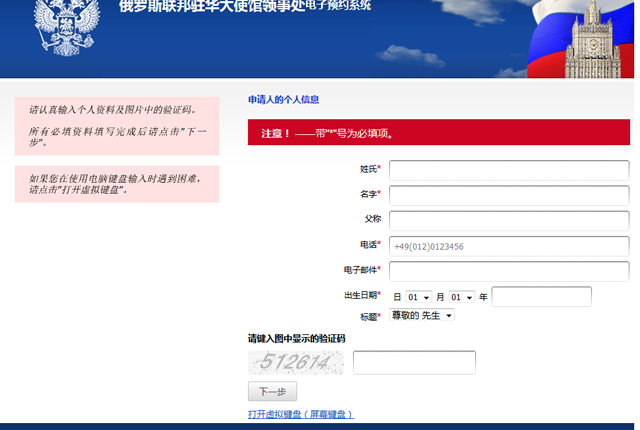Open the birth month dropdown
640x430 pixels.
[x=461, y=297]
